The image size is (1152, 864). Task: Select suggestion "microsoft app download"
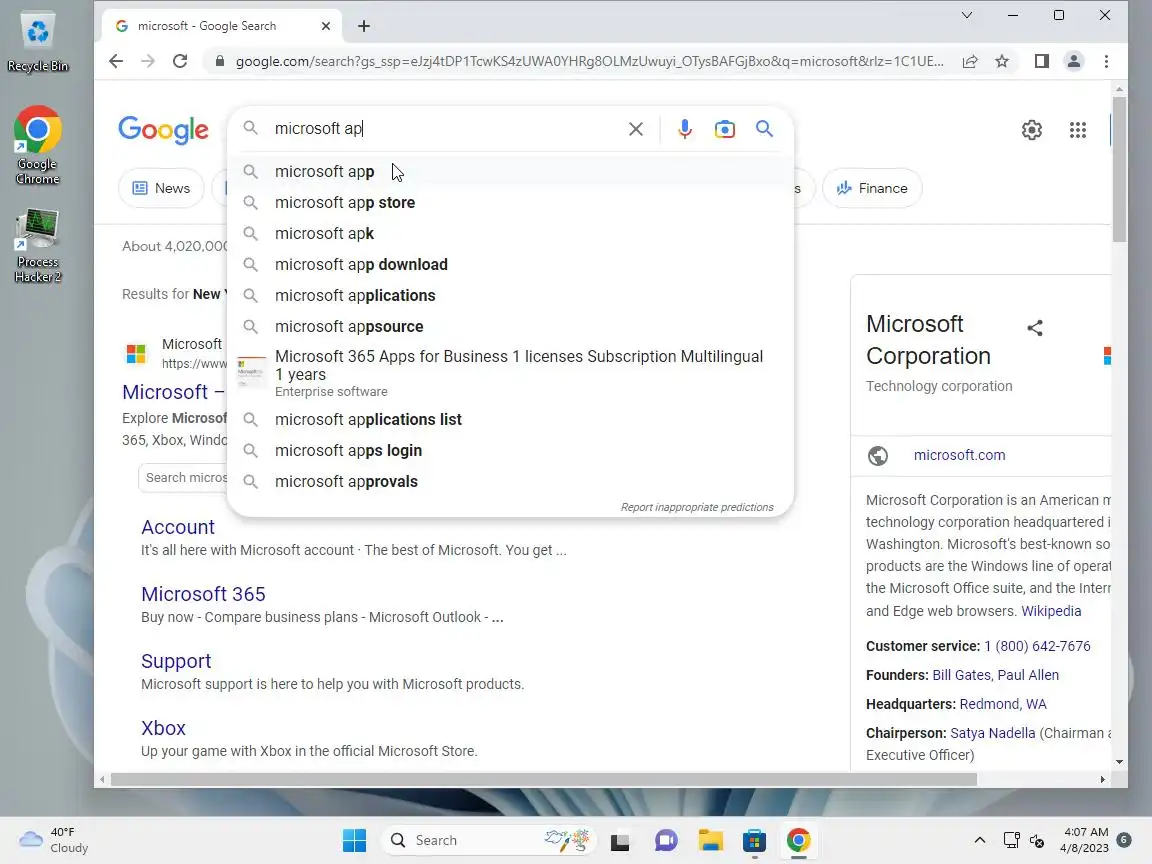click(511, 264)
